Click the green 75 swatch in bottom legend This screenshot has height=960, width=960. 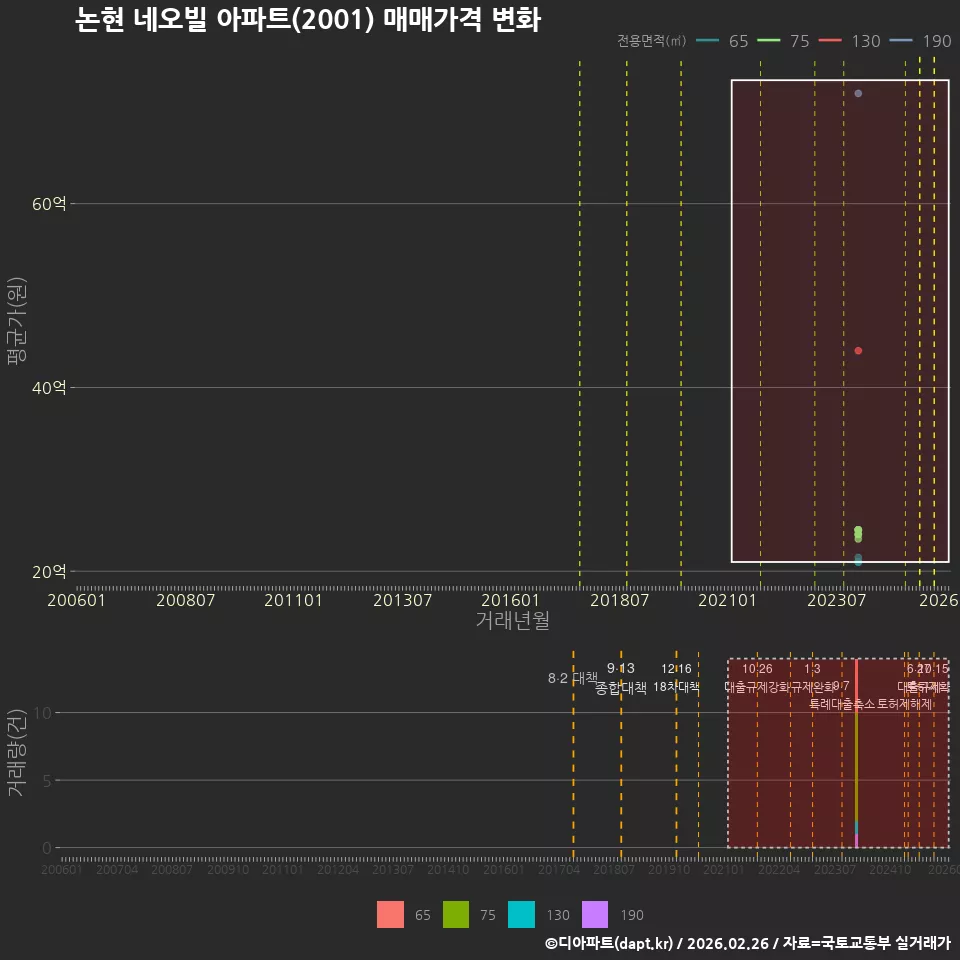click(456, 914)
